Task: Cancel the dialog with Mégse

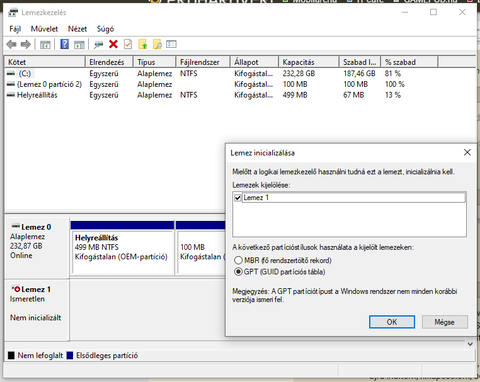Action: click(x=445, y=322)
